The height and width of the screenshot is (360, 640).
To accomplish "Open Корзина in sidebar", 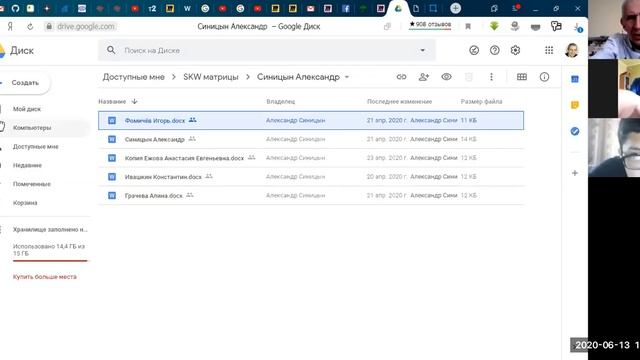I will pyautogui.click(x=25, y=203).
